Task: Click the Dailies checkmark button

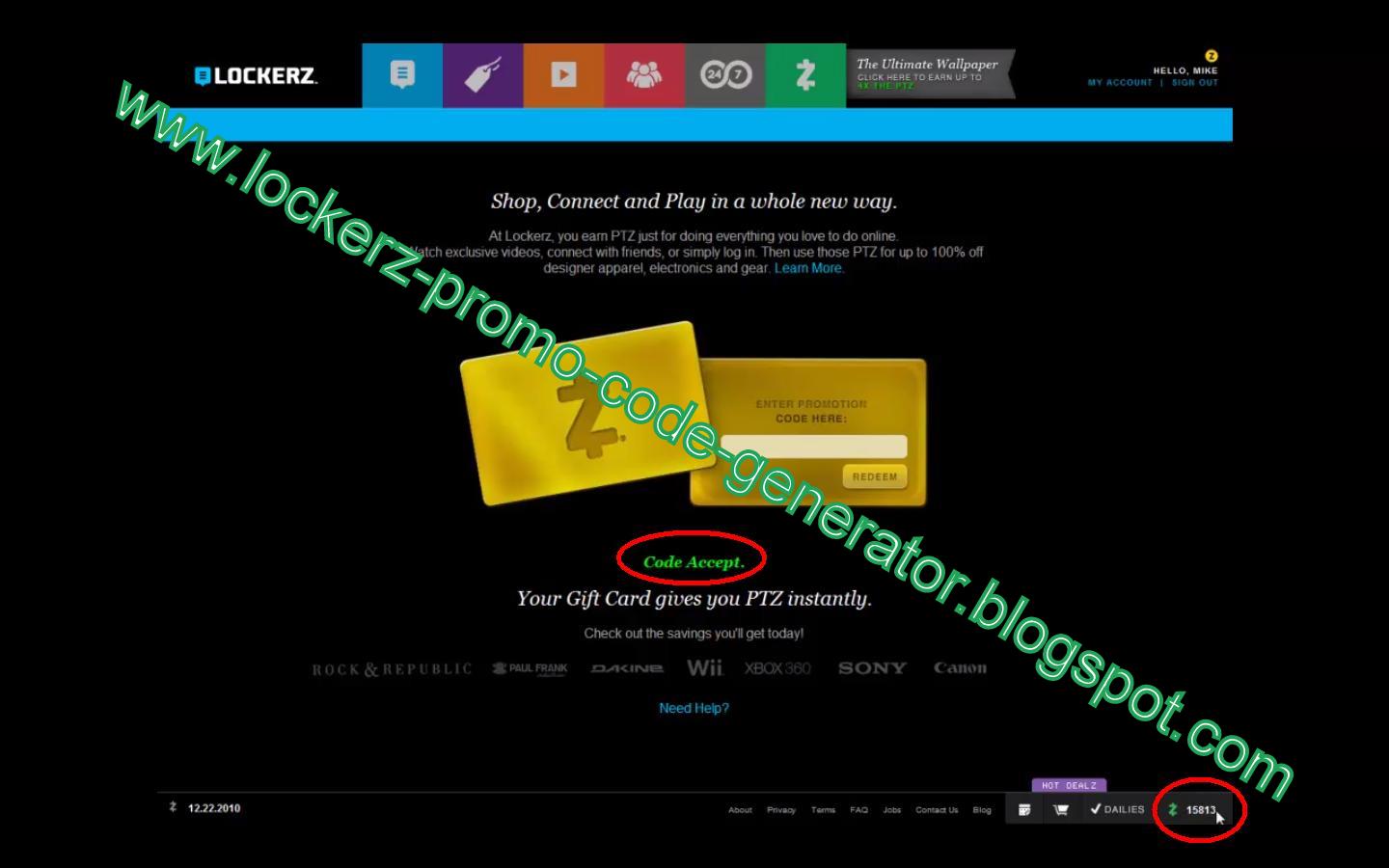Action: 1117,810
